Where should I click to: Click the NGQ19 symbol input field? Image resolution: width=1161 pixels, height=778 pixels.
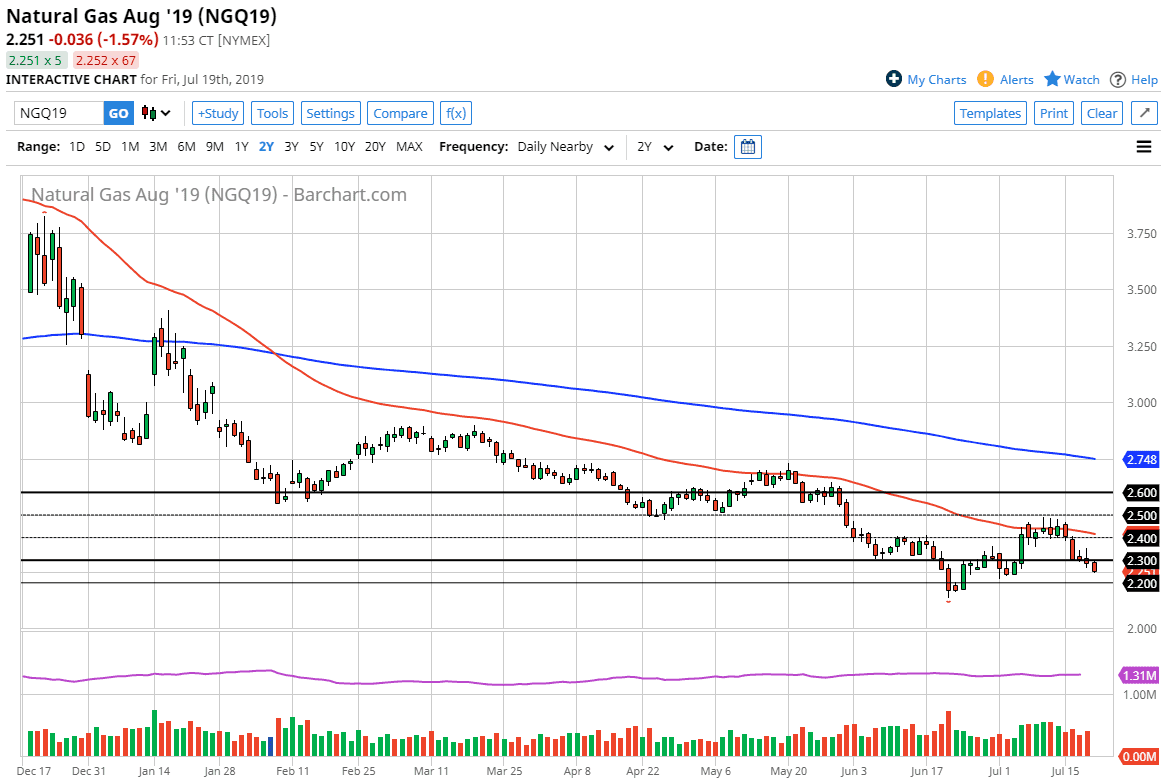pos(60,113)
